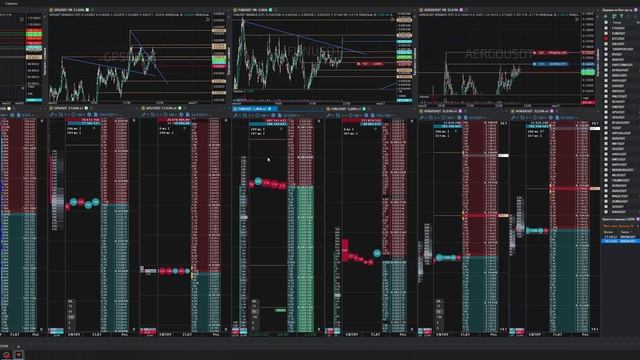This screenshot has height=360, width=640.
Task: Jump to latest bar arrow on AERGOUSDT chart
Action: [577, 19]
